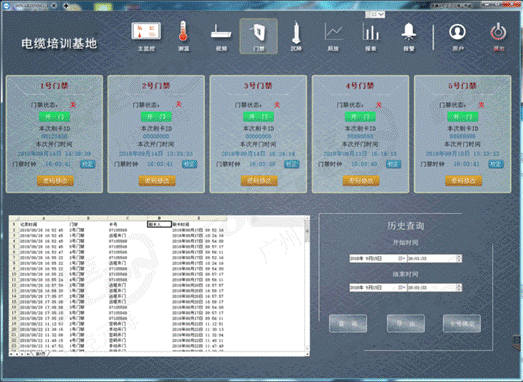Click blue 校正 button on 2号门禁
Image resolution: width=523 pixels, height=382 pixels.
pos(189,164)
